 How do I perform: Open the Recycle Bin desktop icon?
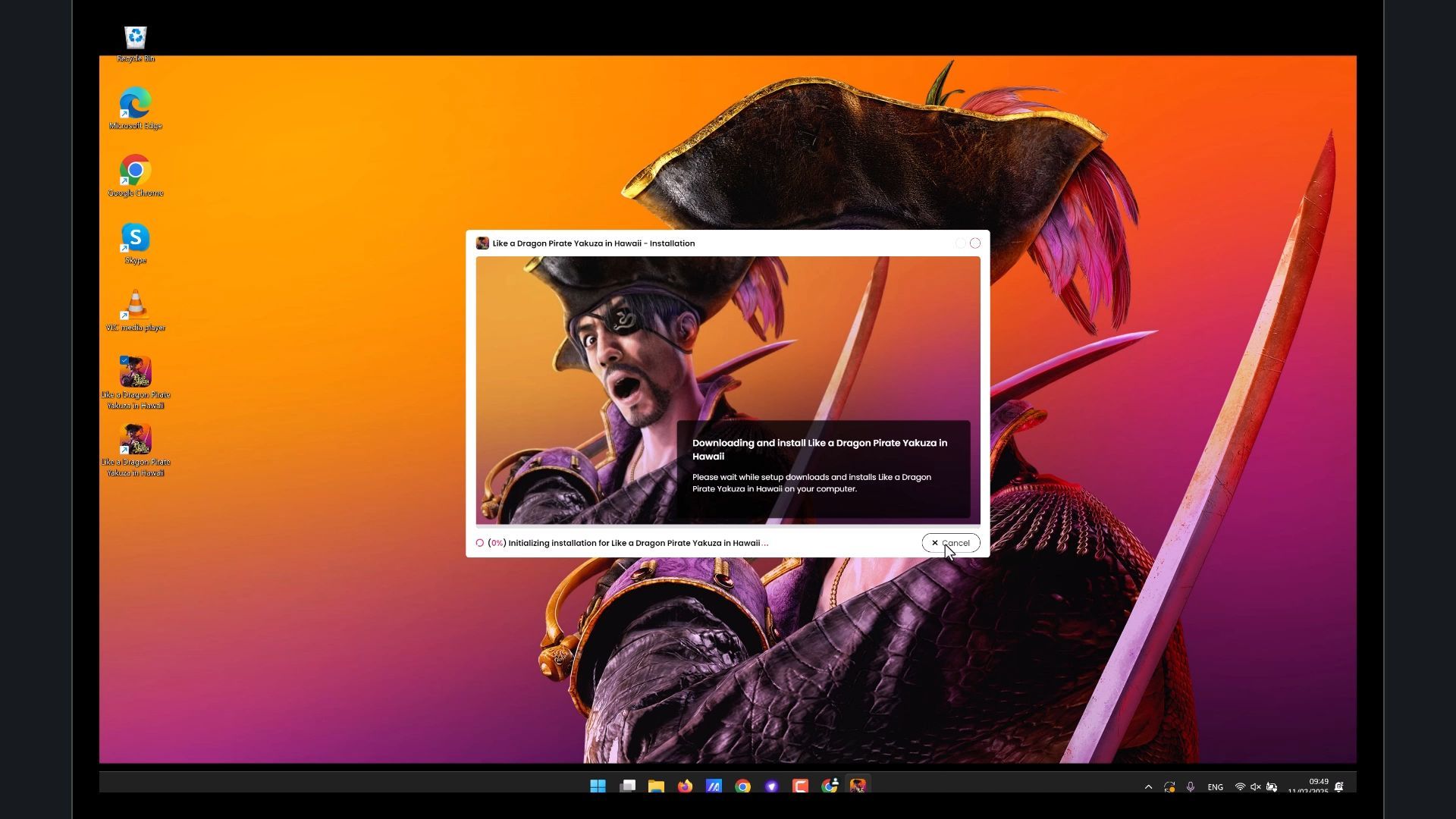[x=136, y=44]
